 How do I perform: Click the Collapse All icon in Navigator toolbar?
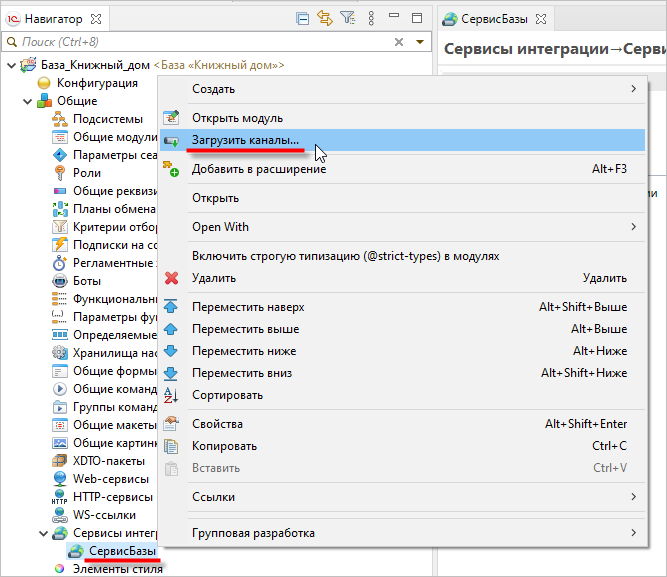(x=303, y=18)
